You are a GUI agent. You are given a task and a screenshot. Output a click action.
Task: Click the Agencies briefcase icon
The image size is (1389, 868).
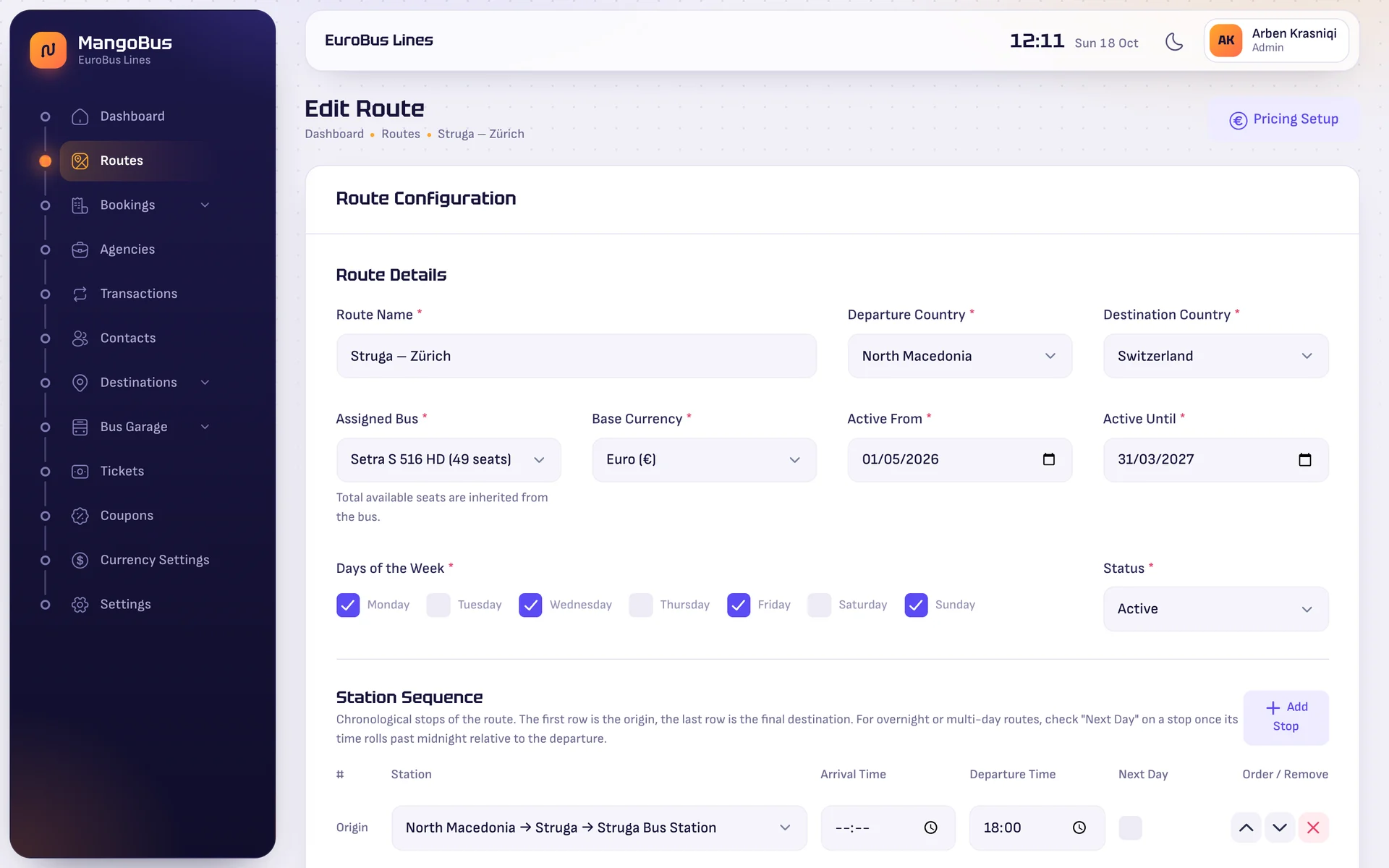coord(80,250)
